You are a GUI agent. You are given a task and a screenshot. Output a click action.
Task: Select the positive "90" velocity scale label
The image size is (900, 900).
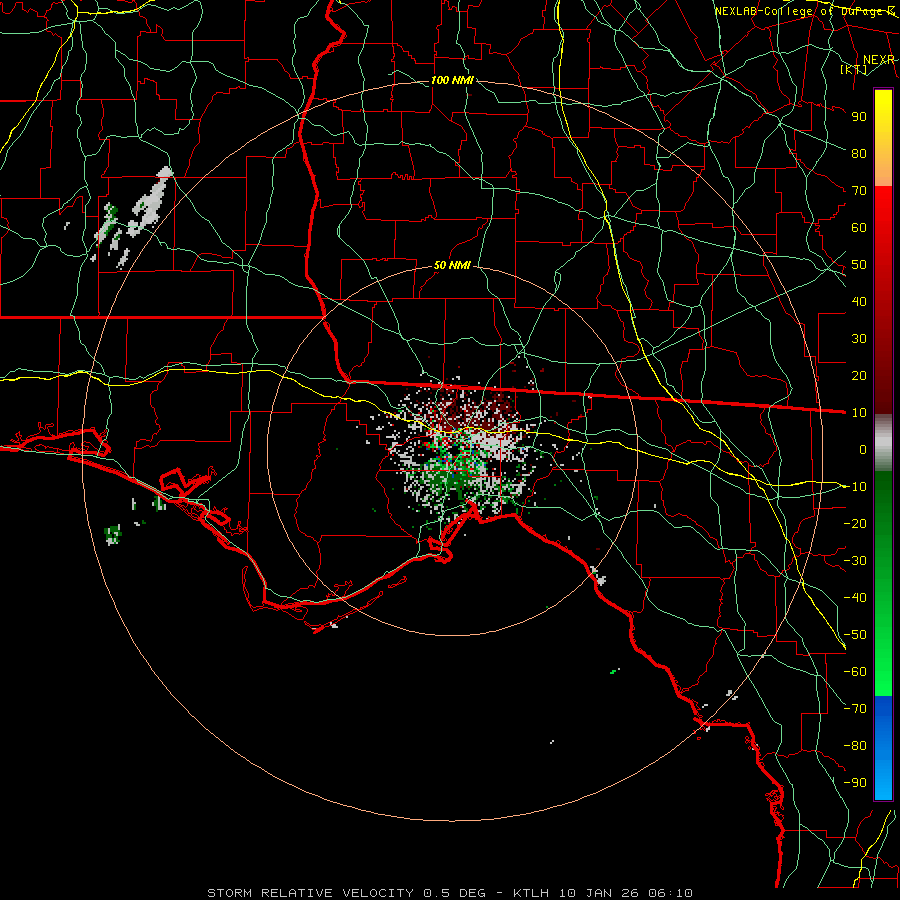[x=859, y=117]
